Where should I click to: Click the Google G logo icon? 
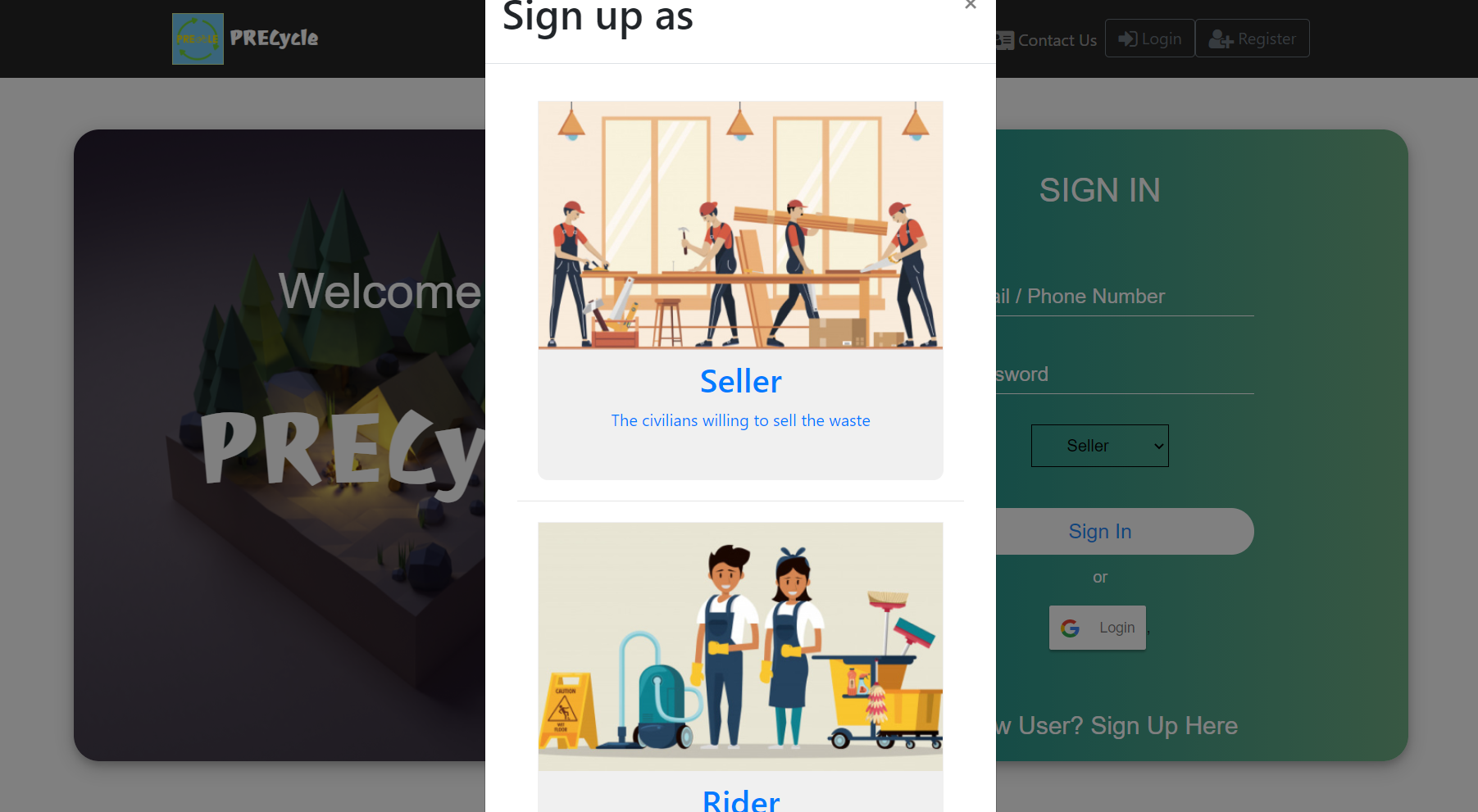pos(1070,628)
